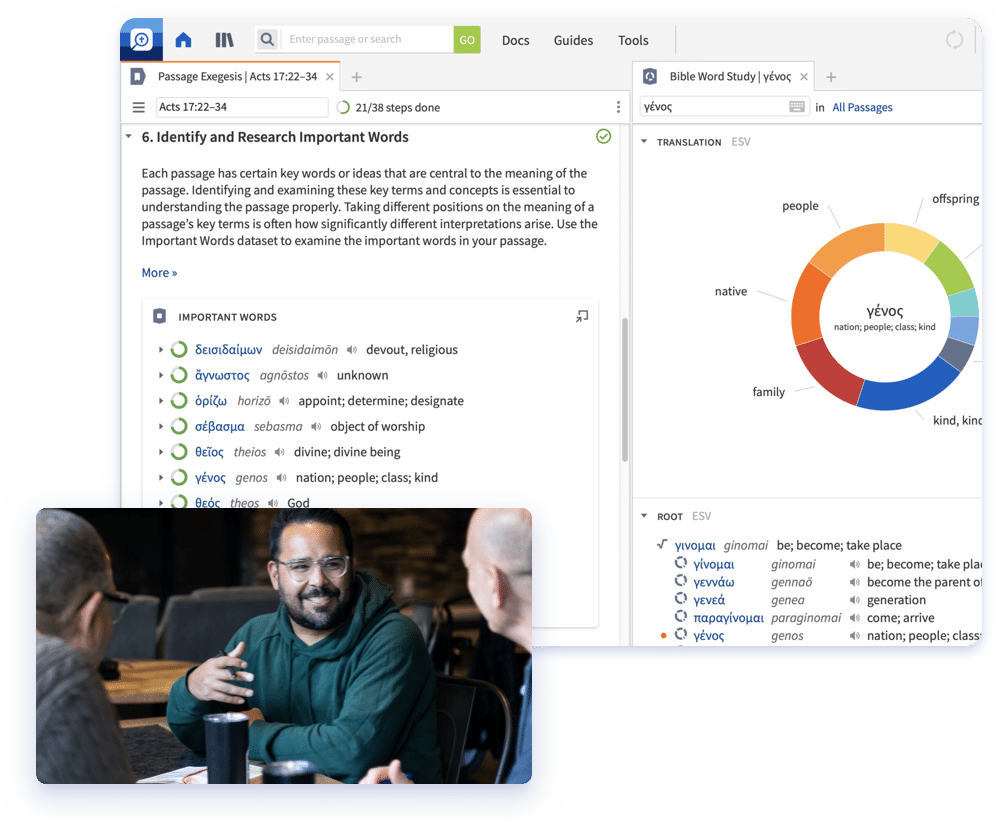Expand the ὁρίζω word row
This screenshot has height=830, width=1002.
coord(160,401)
